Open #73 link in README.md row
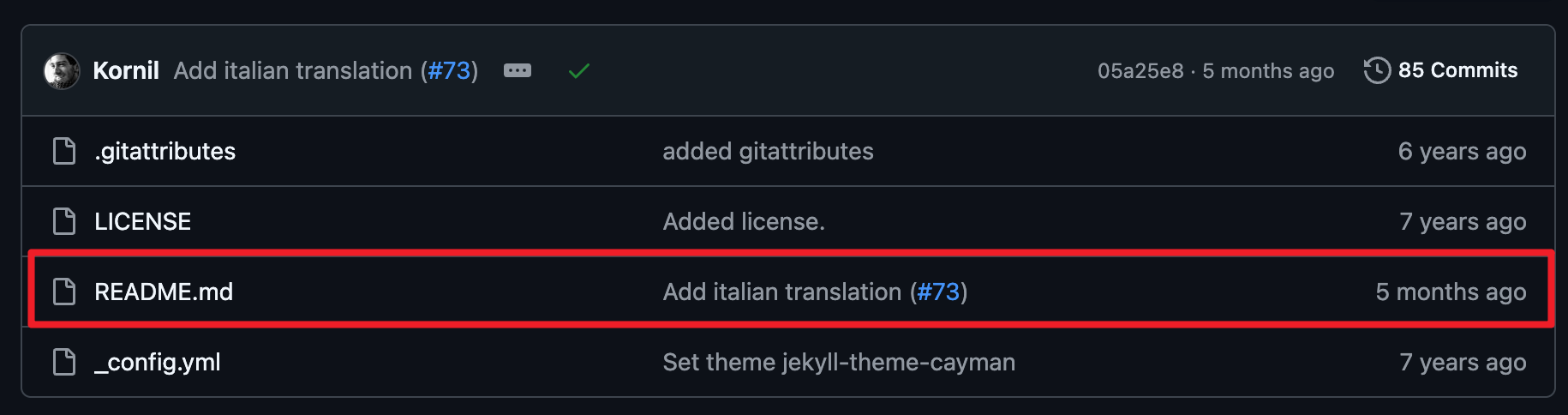The height and width of the screenshot is (415, 1568). (x=938, y=292)
